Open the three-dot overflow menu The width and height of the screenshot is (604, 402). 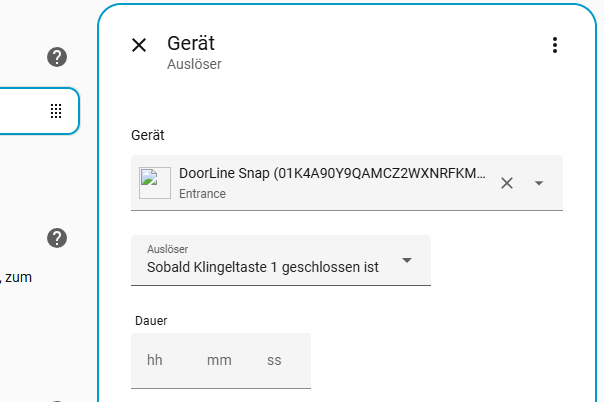pyautogui.click(x=555, y=45)
